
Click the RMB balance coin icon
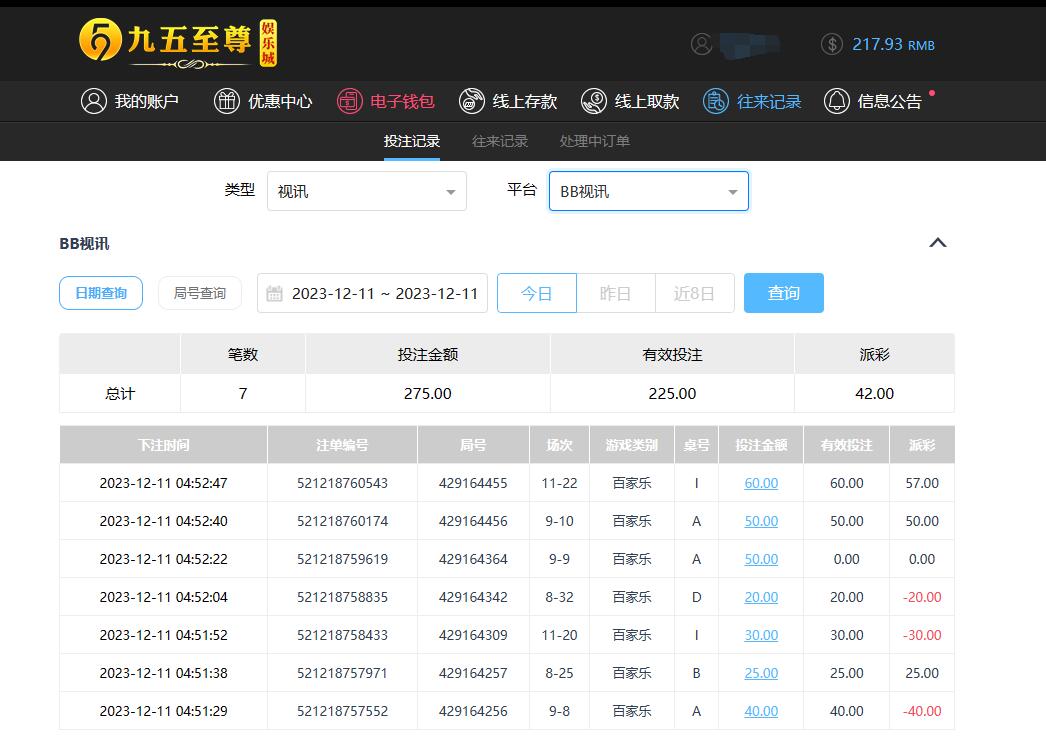[831, 44]
